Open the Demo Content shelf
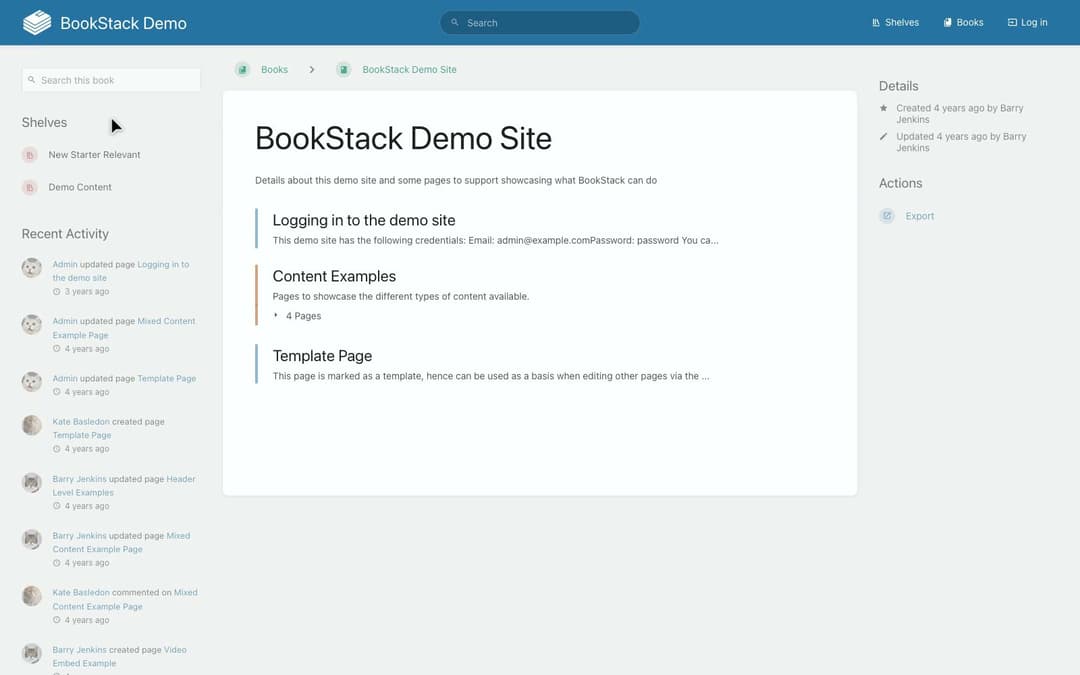The height and width of the screenshot is (675, 1080). (x=80, y=187)
